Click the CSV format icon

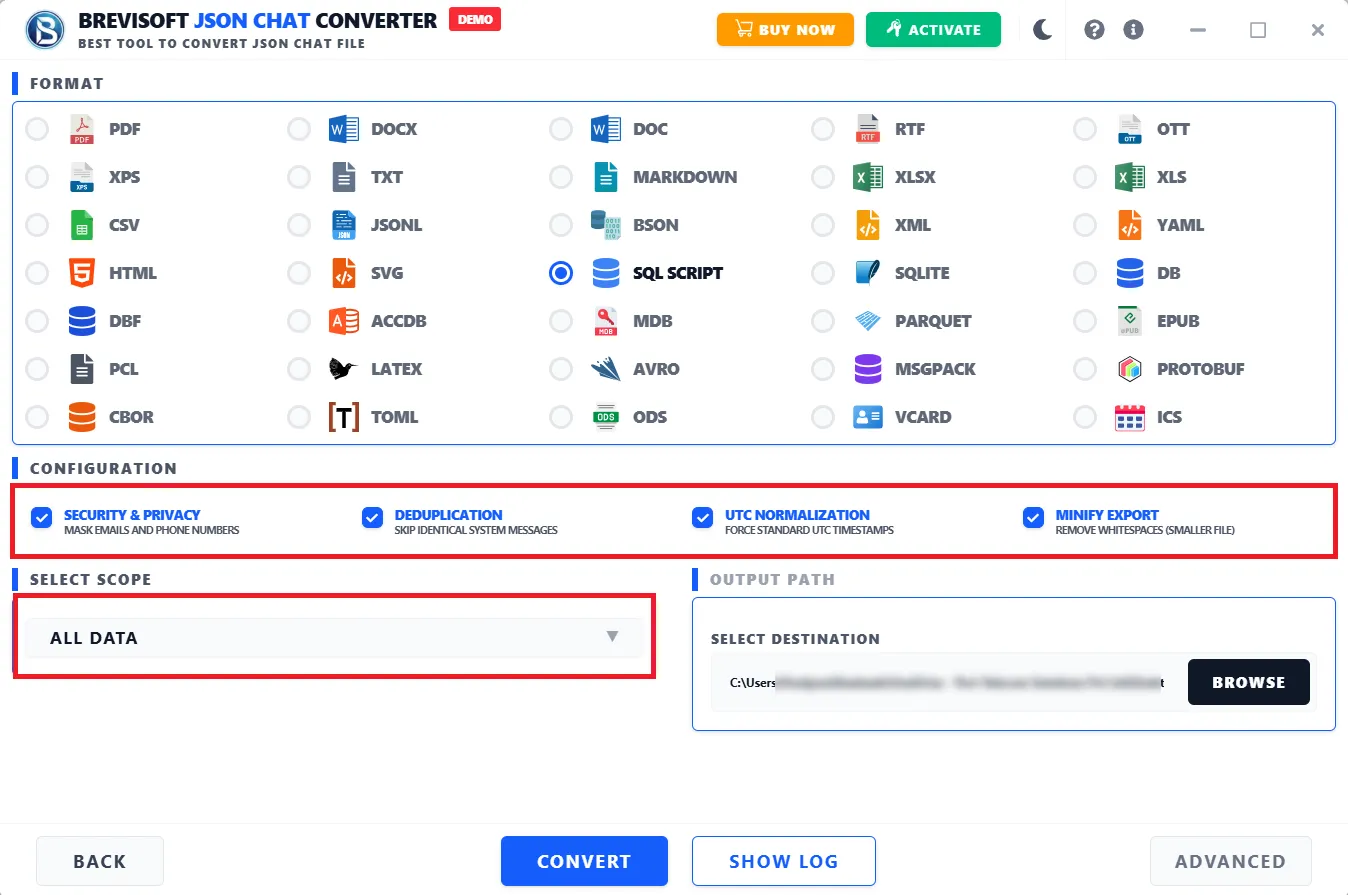pyautogui.click(x=82, y=225)
